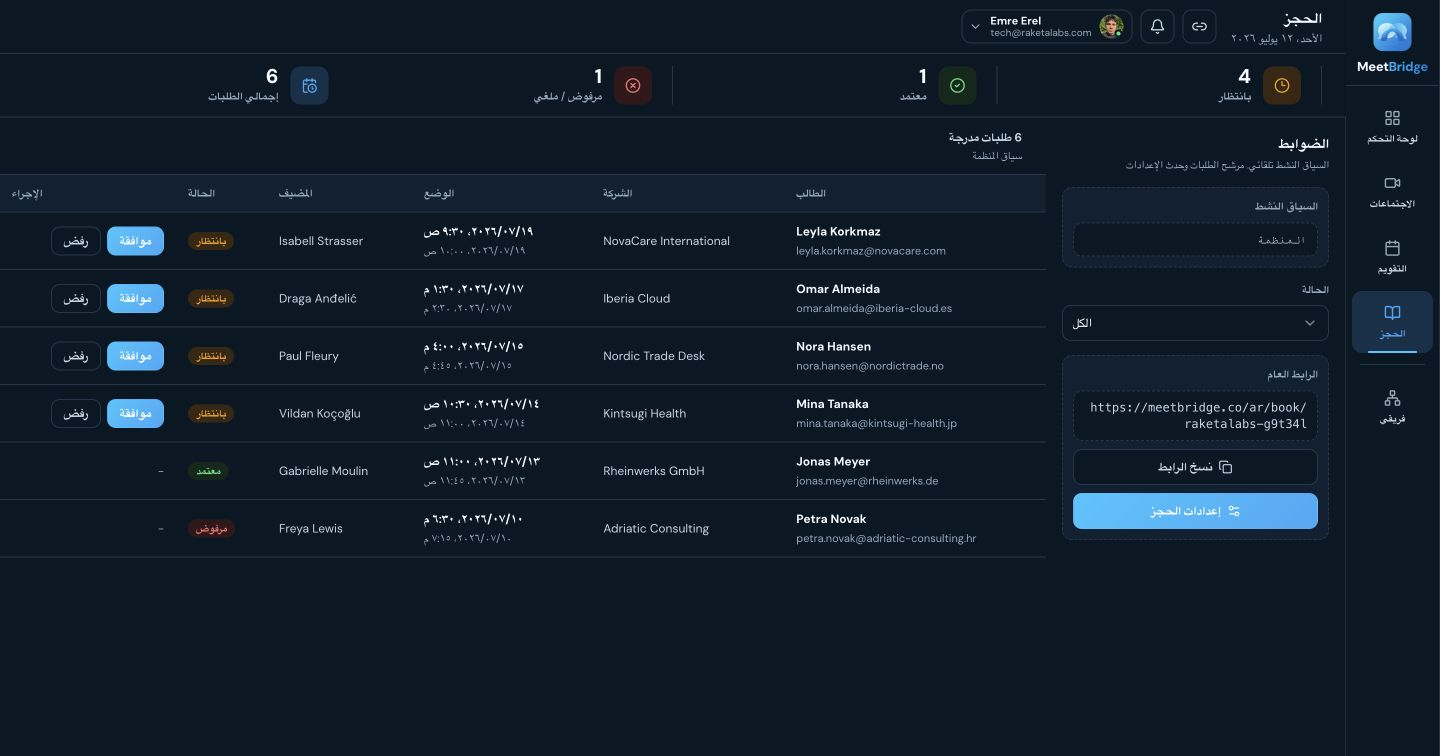
Task: Click company Iberia Cloud
Action: tap(637, 299)
